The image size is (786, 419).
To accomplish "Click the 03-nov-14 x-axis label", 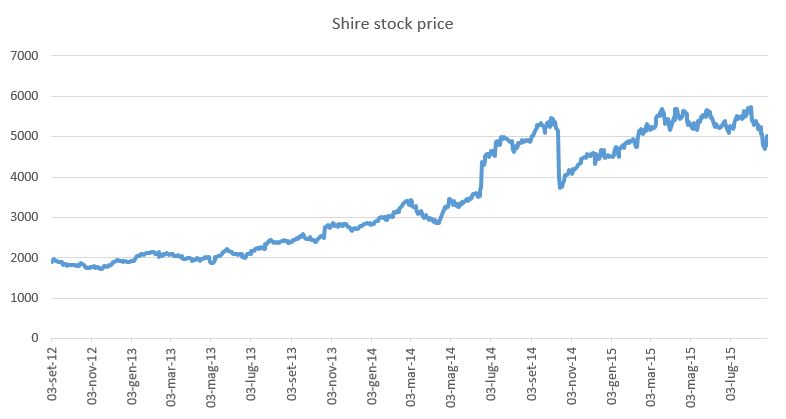I will tap(572, 376).
